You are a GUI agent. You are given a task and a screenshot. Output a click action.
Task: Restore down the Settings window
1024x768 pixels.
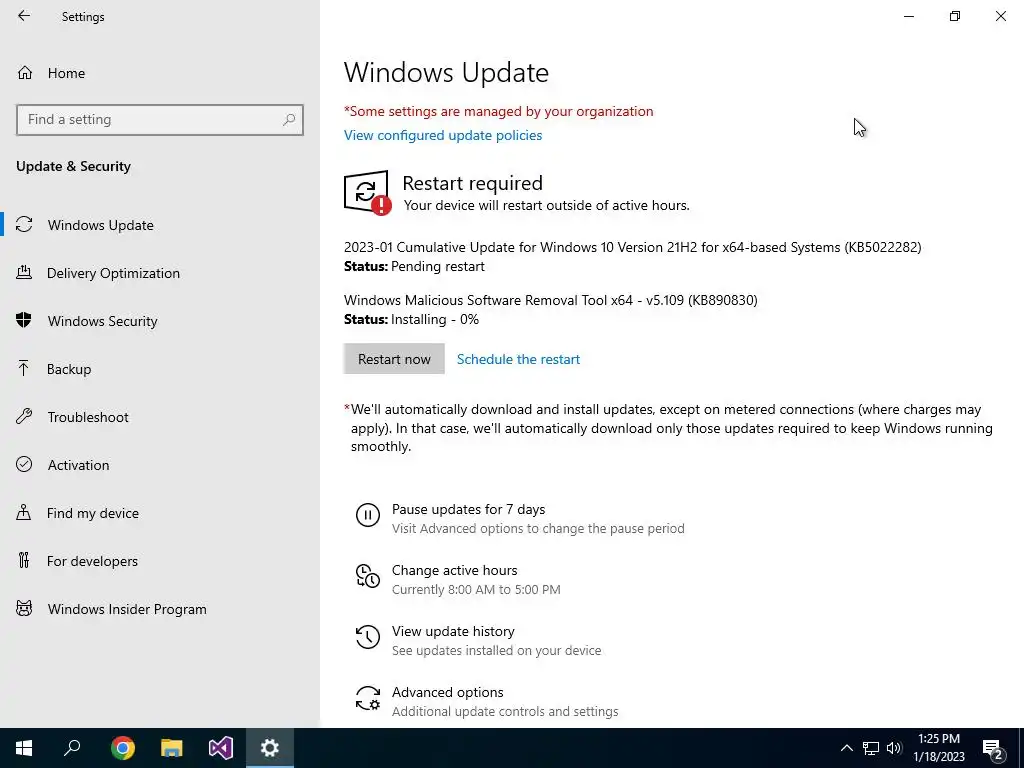click(955, 16)
